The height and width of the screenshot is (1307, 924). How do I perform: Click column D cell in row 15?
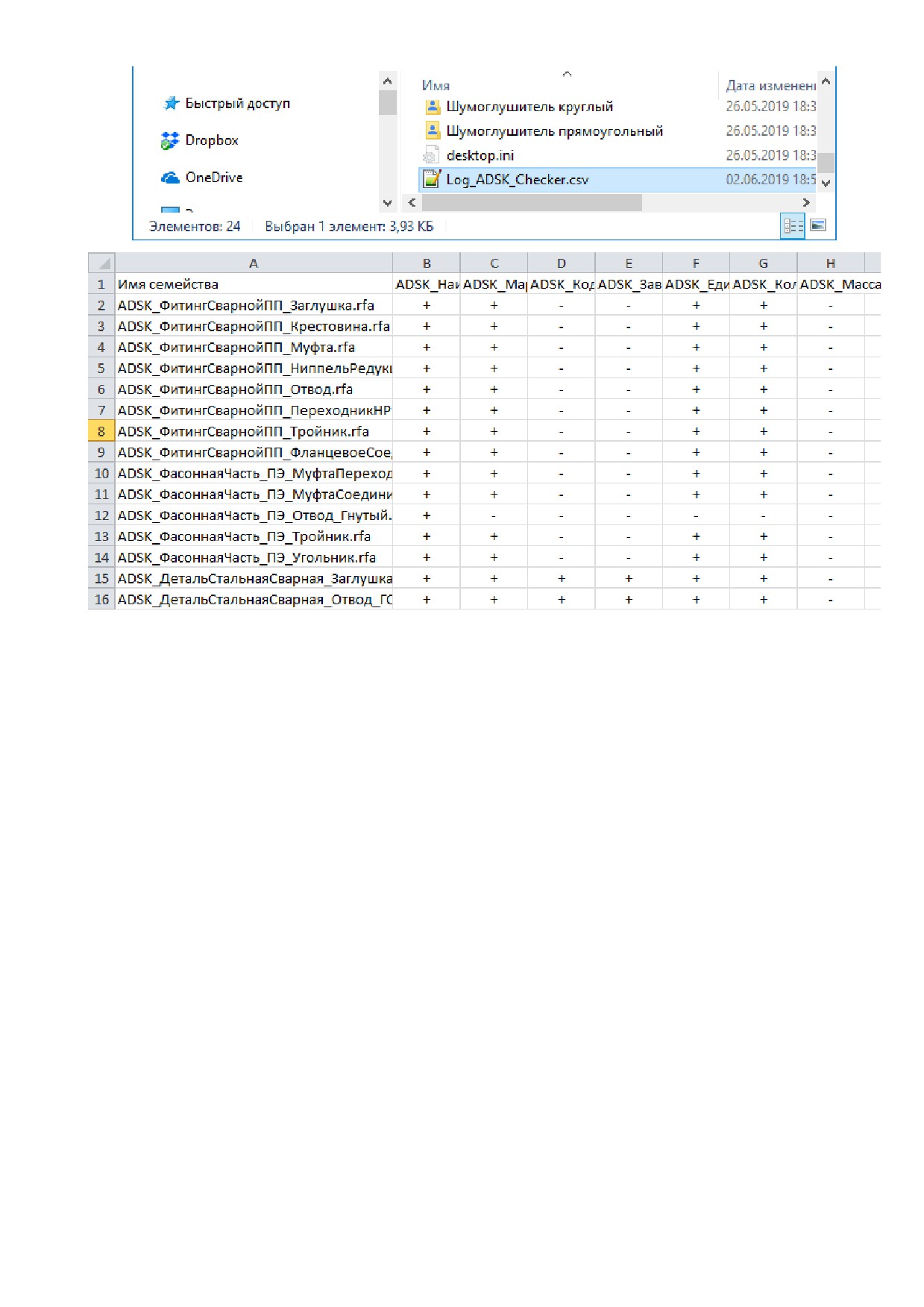coord(562,578)
